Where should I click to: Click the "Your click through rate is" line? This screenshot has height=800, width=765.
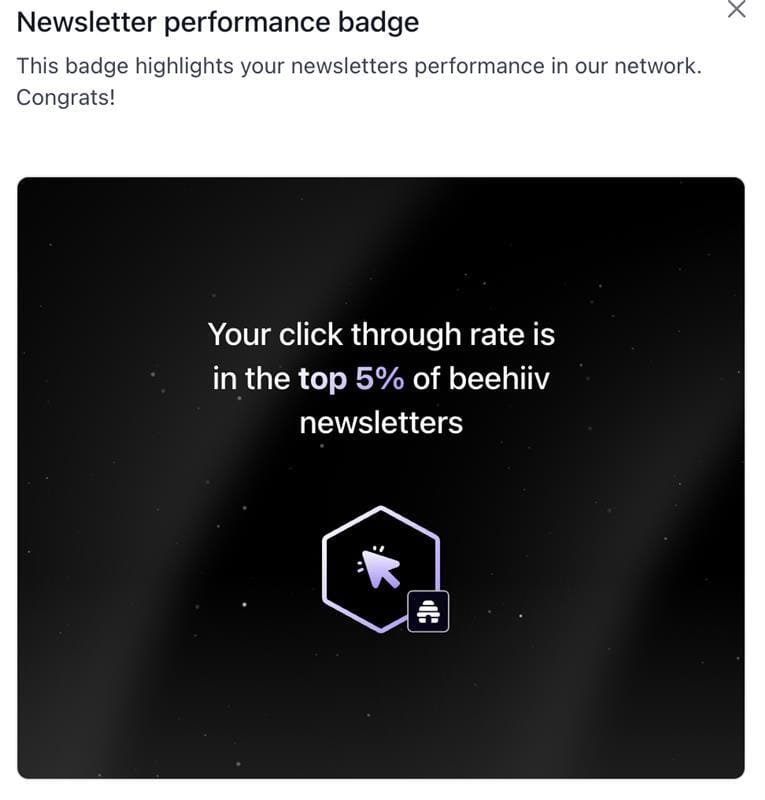coord(381,334)
